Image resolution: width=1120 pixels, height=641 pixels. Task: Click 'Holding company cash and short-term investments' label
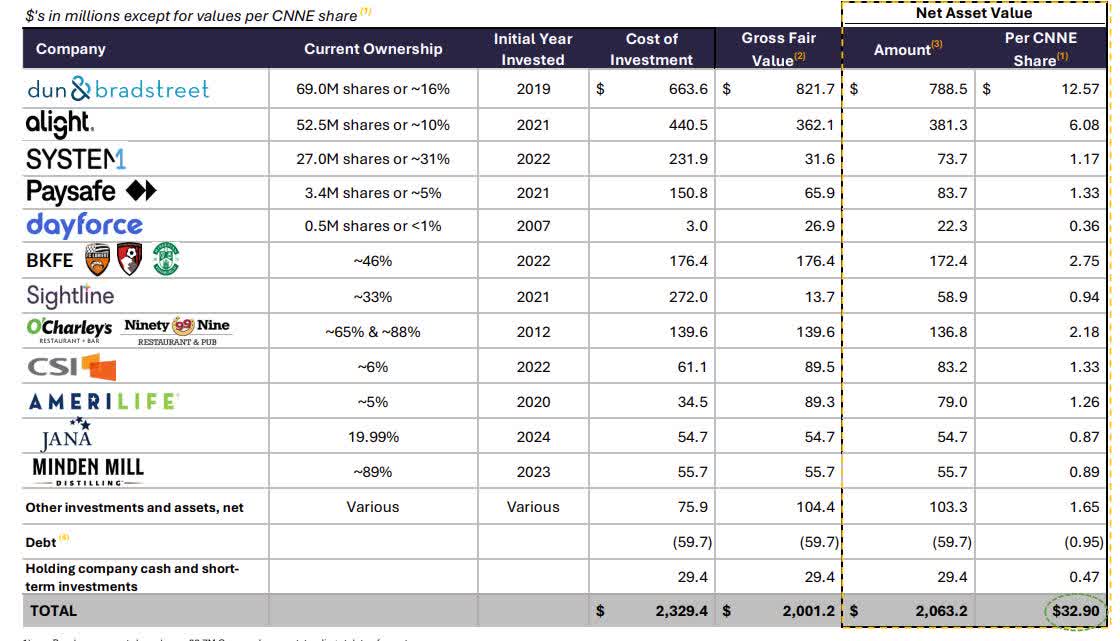click(132, 577)
